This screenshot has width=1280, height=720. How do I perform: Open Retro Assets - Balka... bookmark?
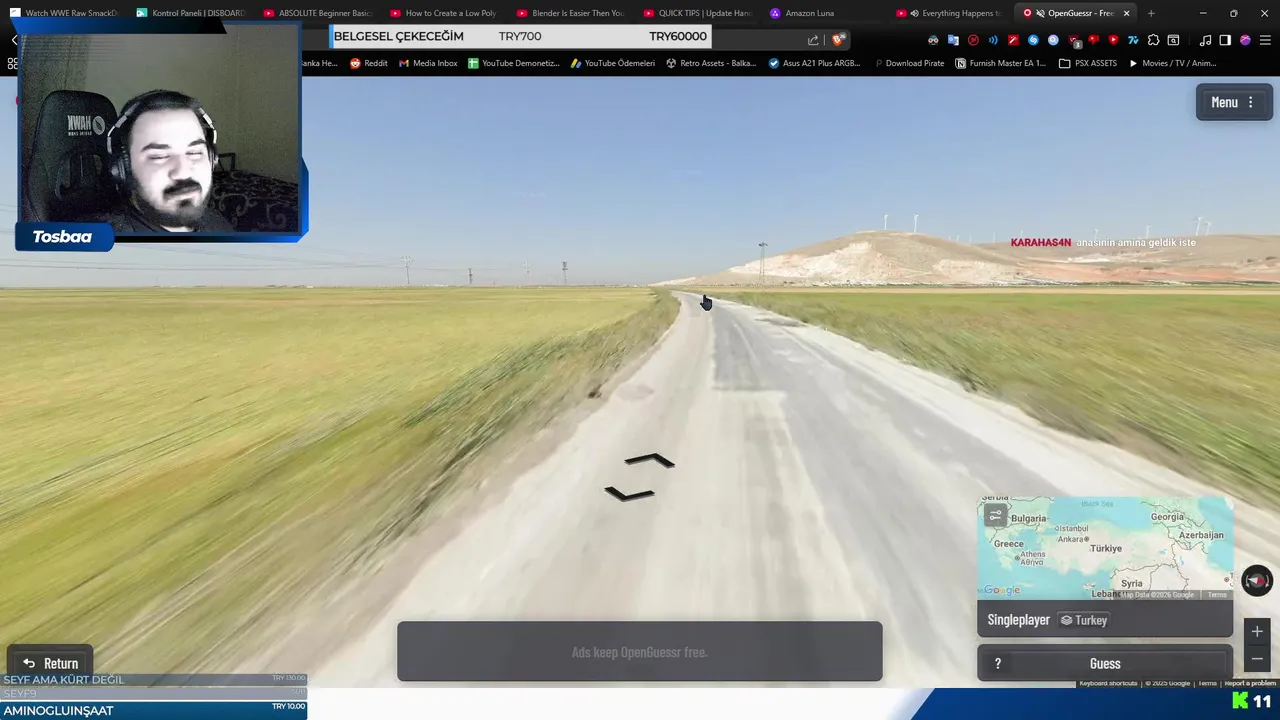pos(710,63)
